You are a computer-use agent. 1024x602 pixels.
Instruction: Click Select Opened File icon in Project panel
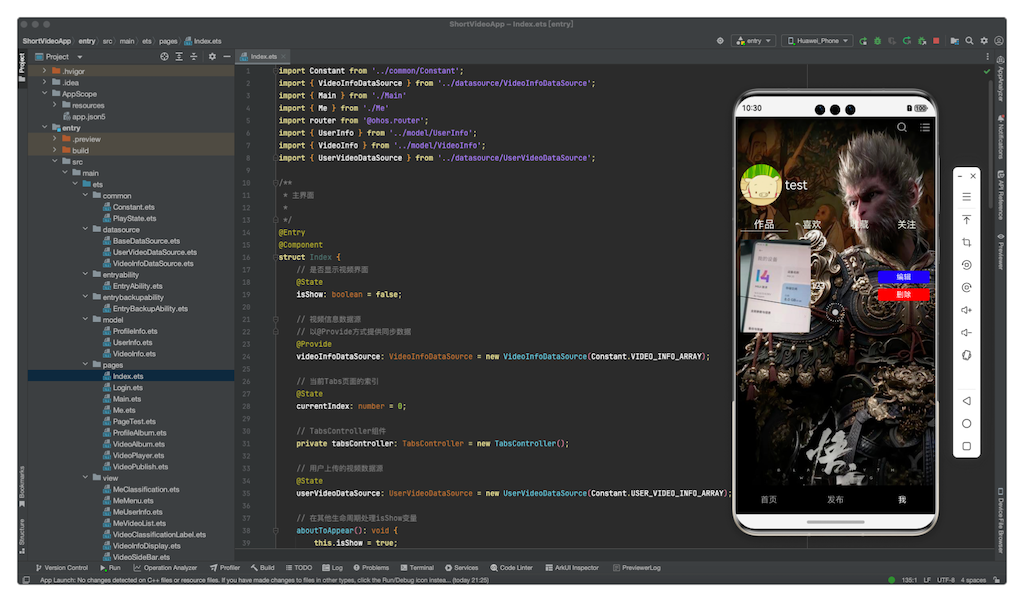click(165, 57)
